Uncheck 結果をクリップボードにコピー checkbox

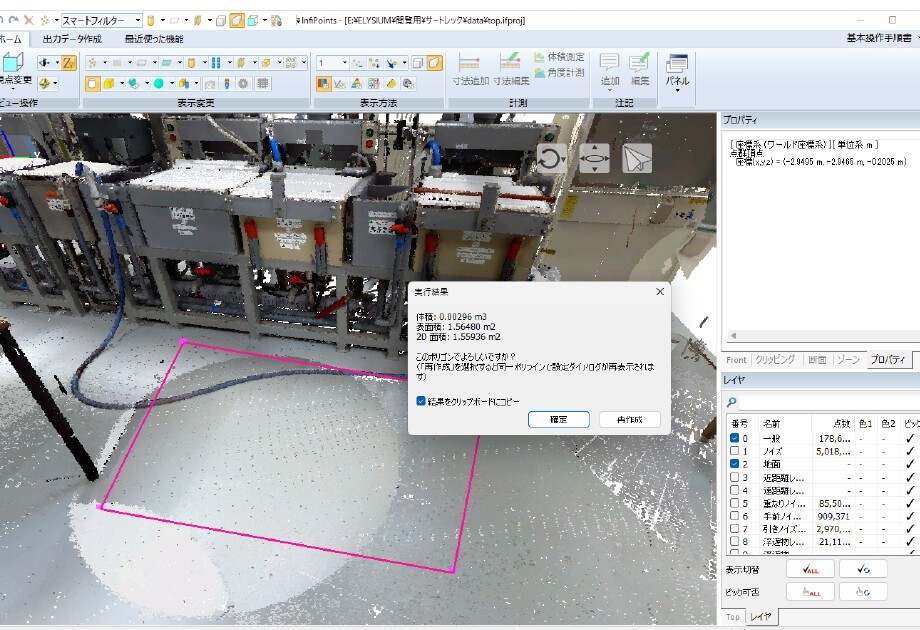click(421, 401)
